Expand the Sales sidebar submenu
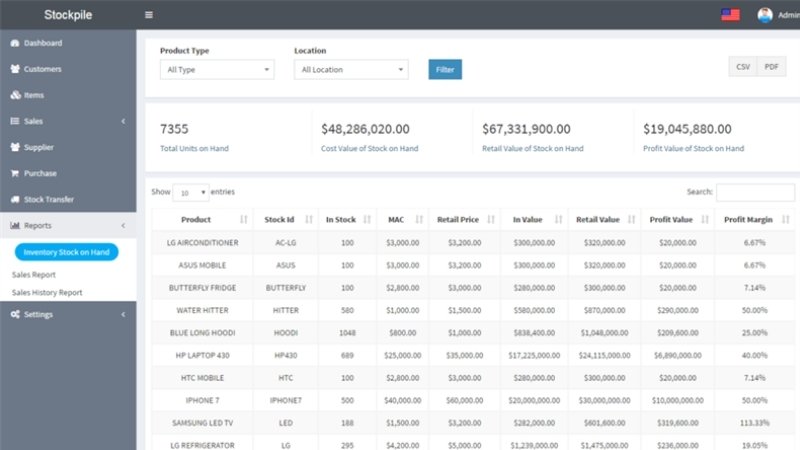The width and height of the screenshot is (800, 450). point(68,121)
